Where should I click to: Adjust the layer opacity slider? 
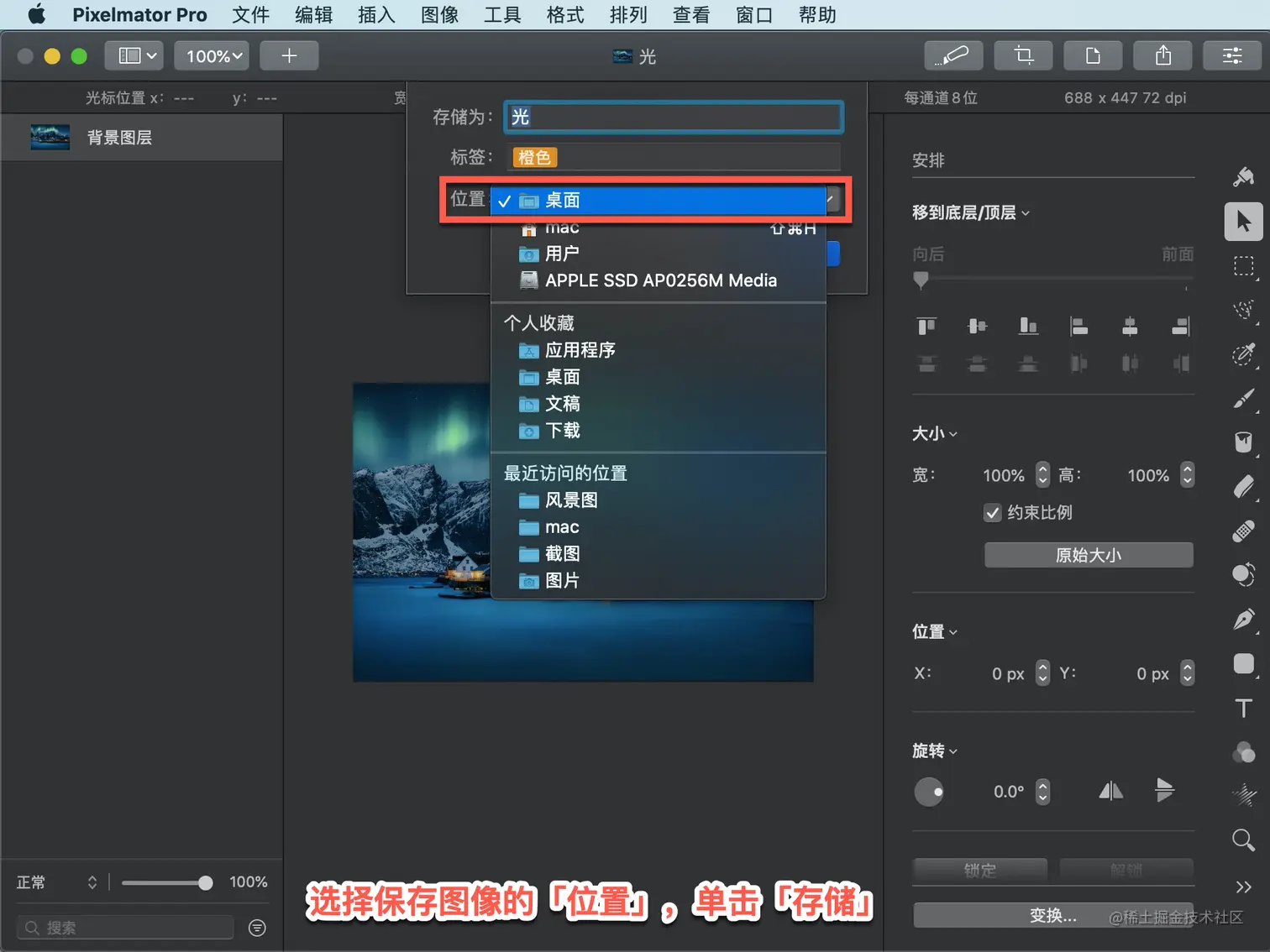pos(167,882)
